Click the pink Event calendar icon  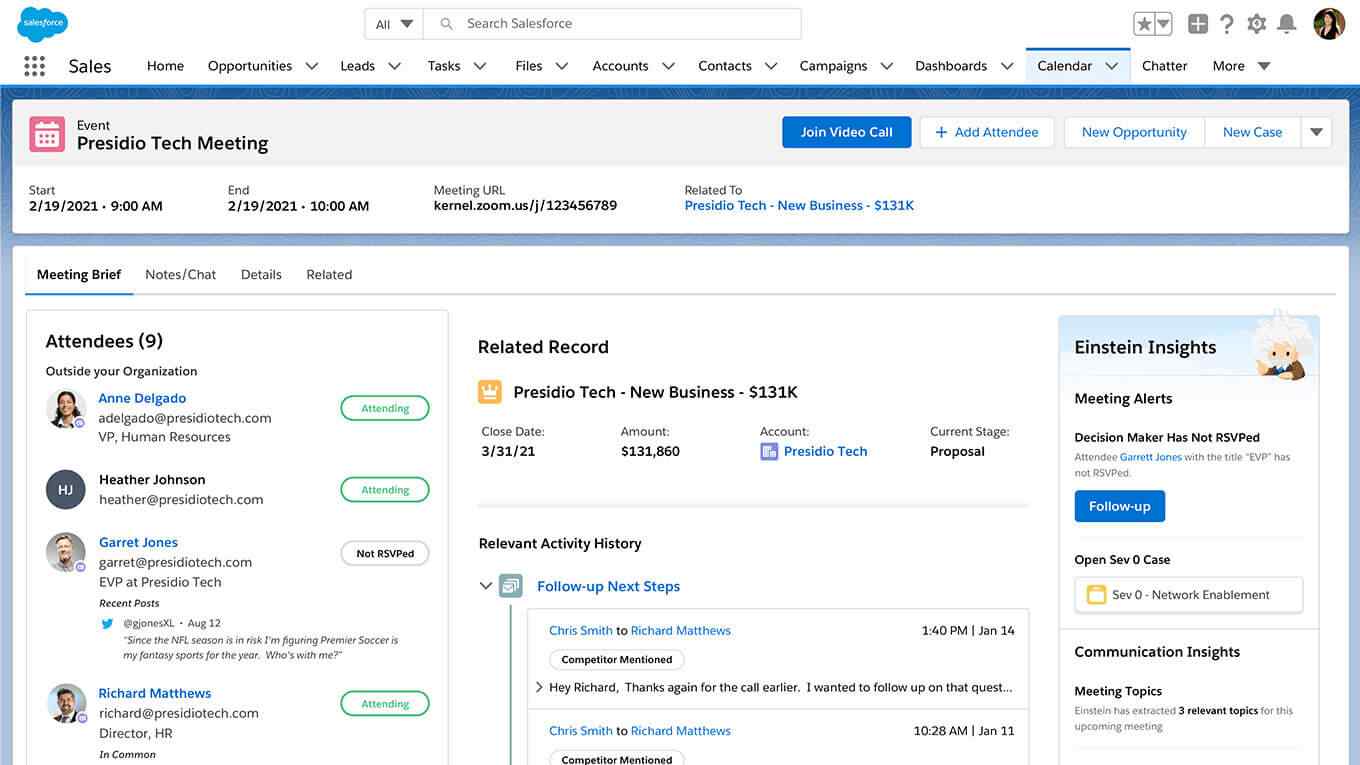pyautogui.click(x=47, y=134)
